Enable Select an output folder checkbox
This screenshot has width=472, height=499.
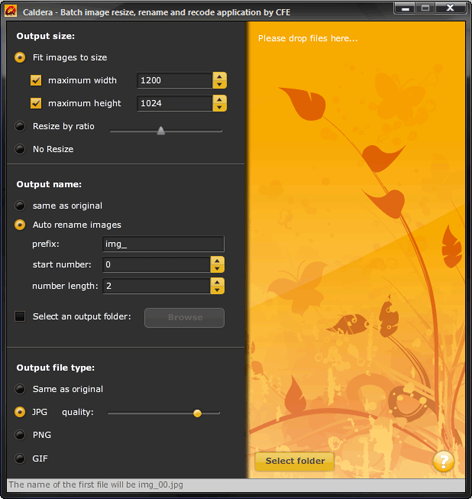(x=20, y=316)
